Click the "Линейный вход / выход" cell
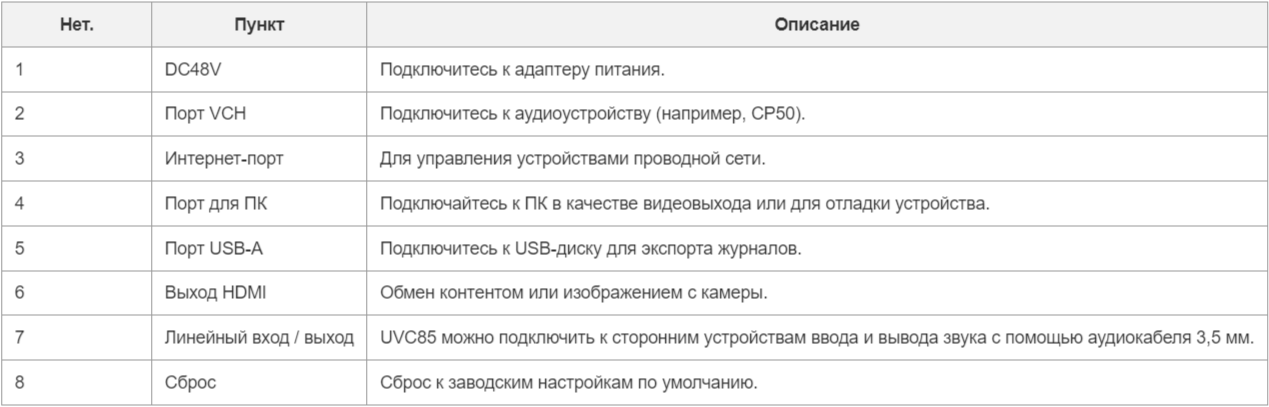Image resolution: width=1269 pixels, height=407 pixels. pyautogui.click(x=258, y=337)
